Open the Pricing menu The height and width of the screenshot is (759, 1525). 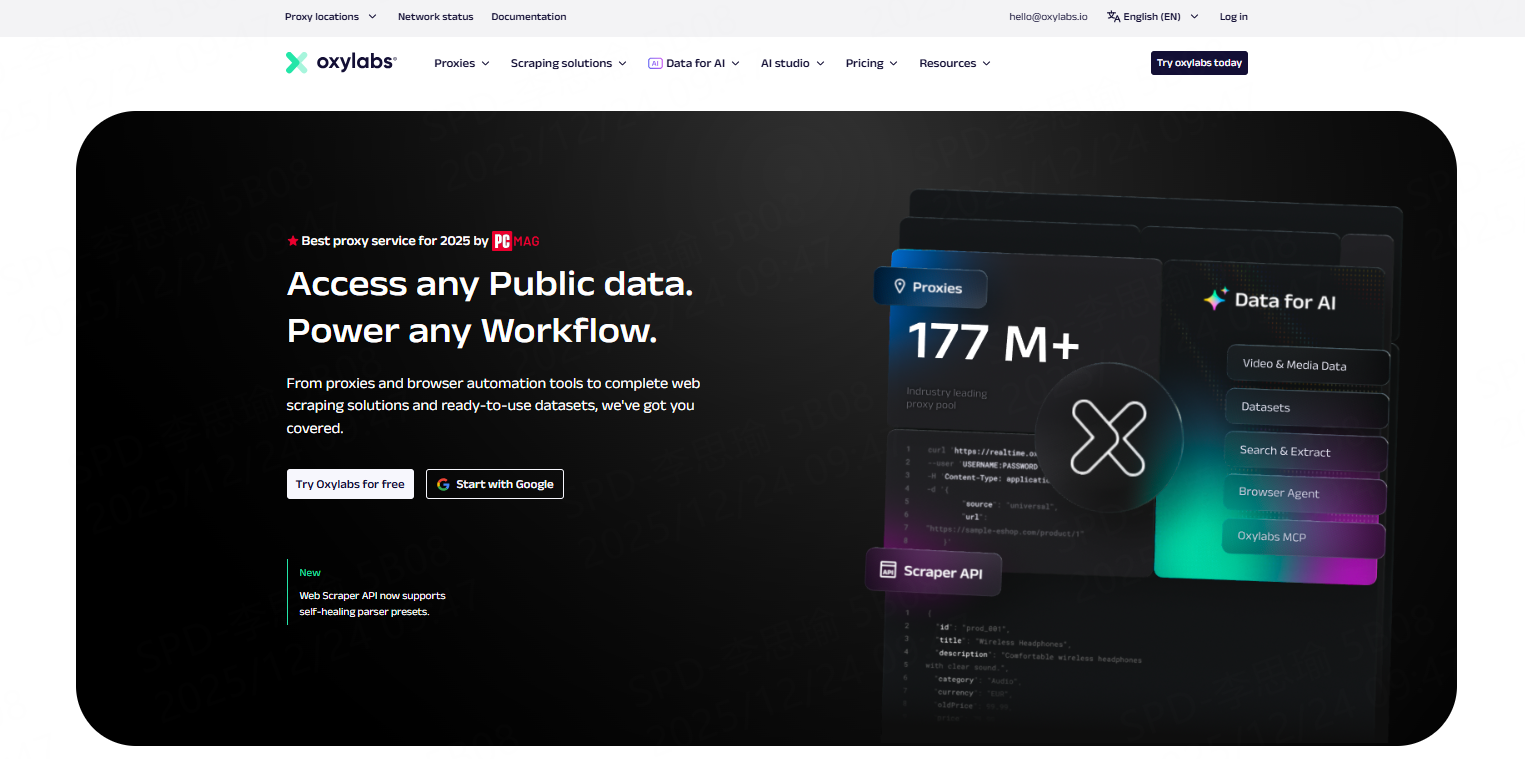[x=871, y=63]
